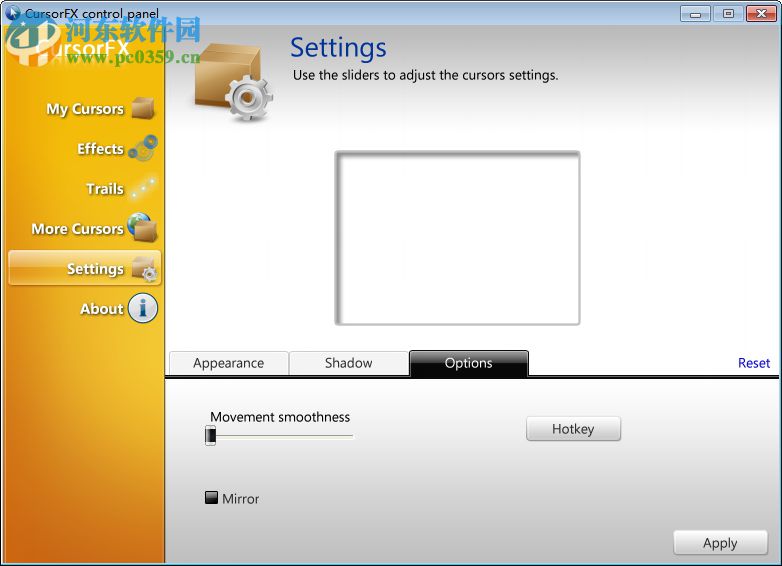Click Settings box-with-gear sidebar icon
The width and height of the screenshot is (782, 566).
click(x=145, y=268)
